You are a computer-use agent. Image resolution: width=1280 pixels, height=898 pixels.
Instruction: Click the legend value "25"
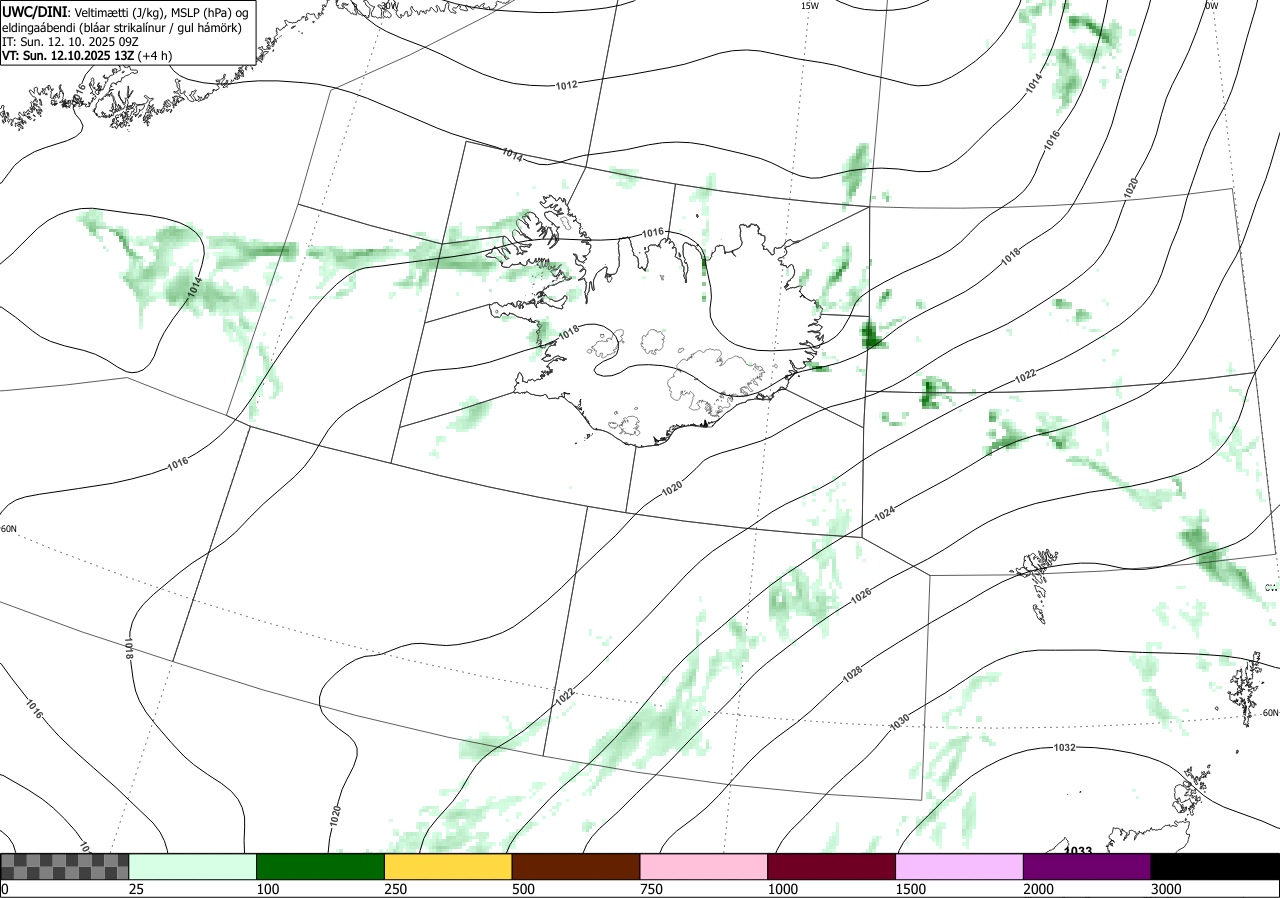137,889
